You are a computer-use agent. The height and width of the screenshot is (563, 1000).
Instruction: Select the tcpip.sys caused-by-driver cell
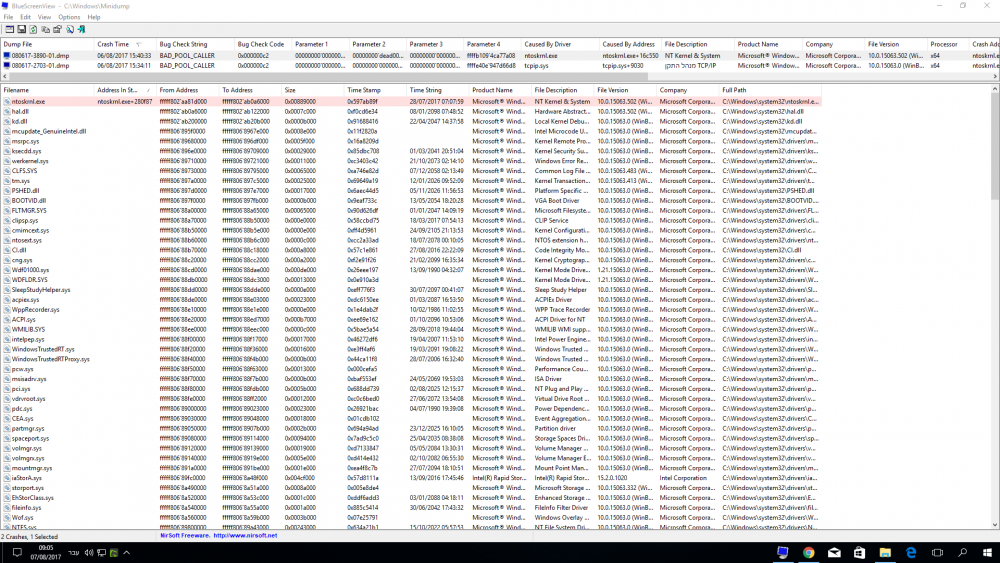[x=536, y=66]
